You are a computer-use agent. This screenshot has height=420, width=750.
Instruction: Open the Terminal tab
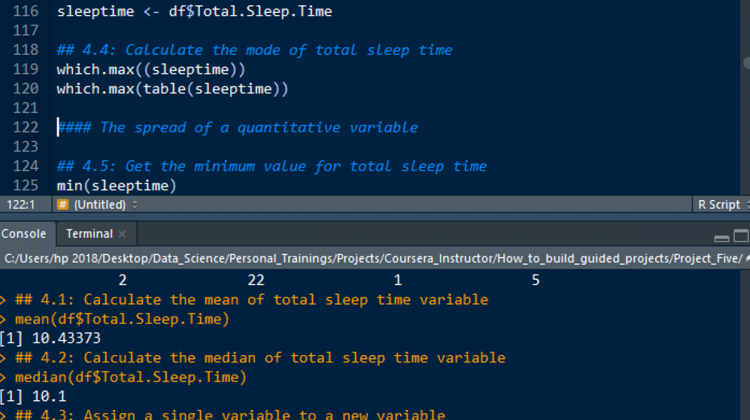tap(89, 233)
